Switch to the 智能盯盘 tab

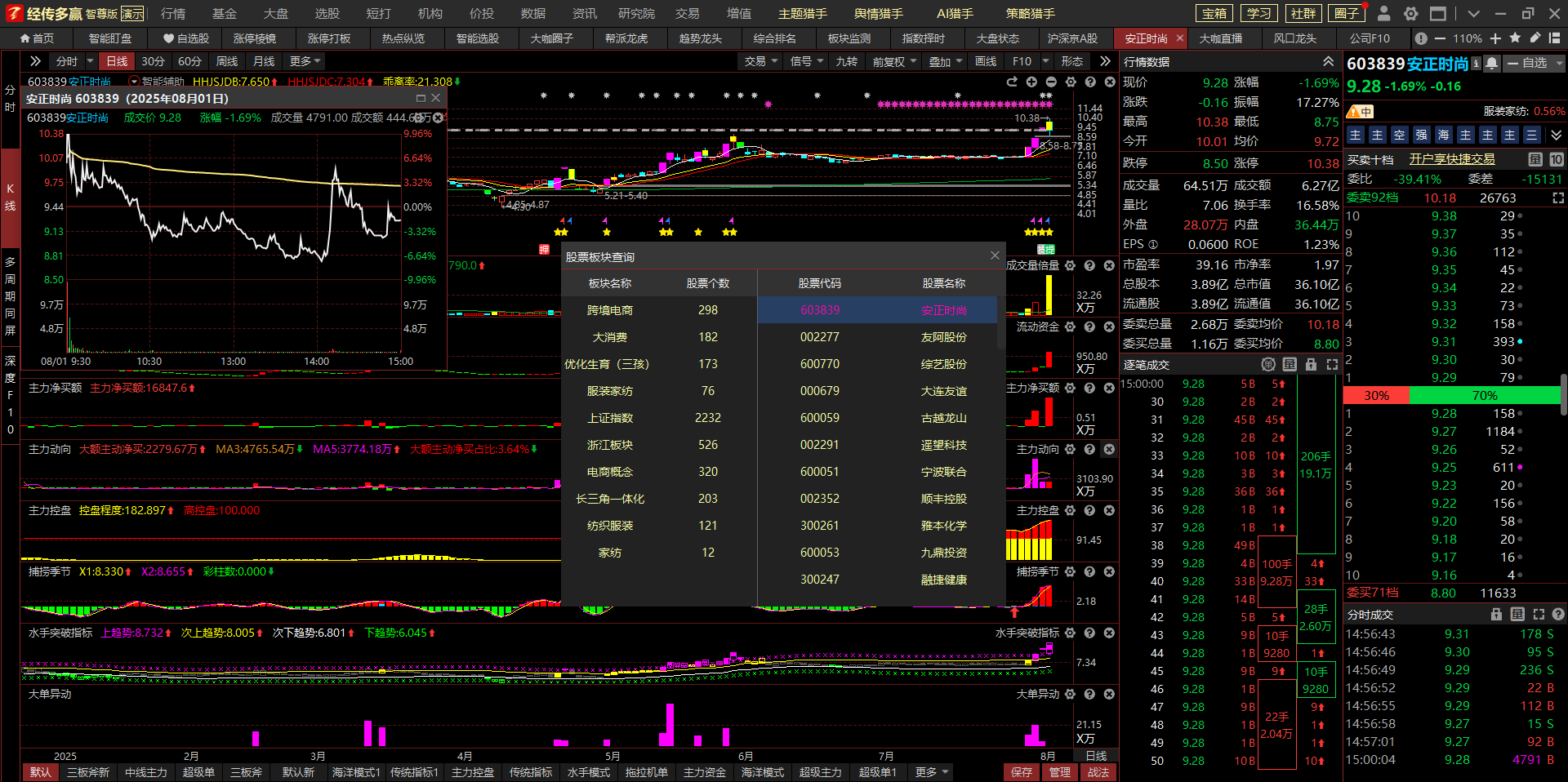(110, 38)
